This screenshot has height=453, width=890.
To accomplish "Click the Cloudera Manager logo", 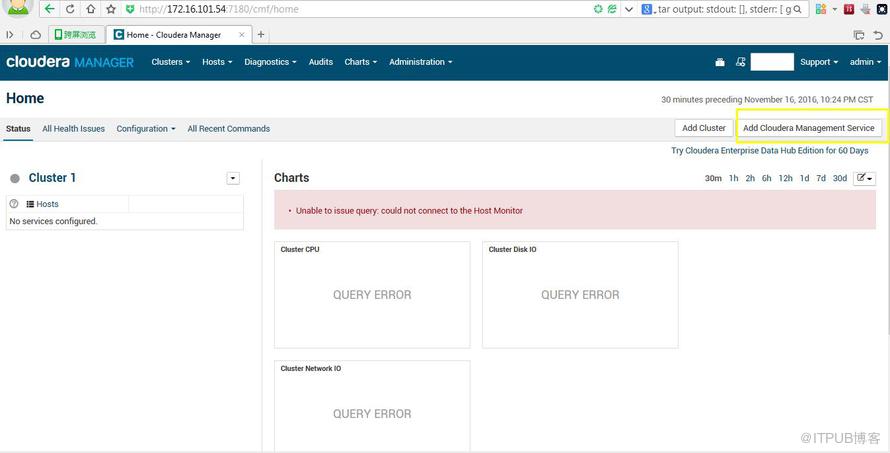I will [x=70, y=62].
